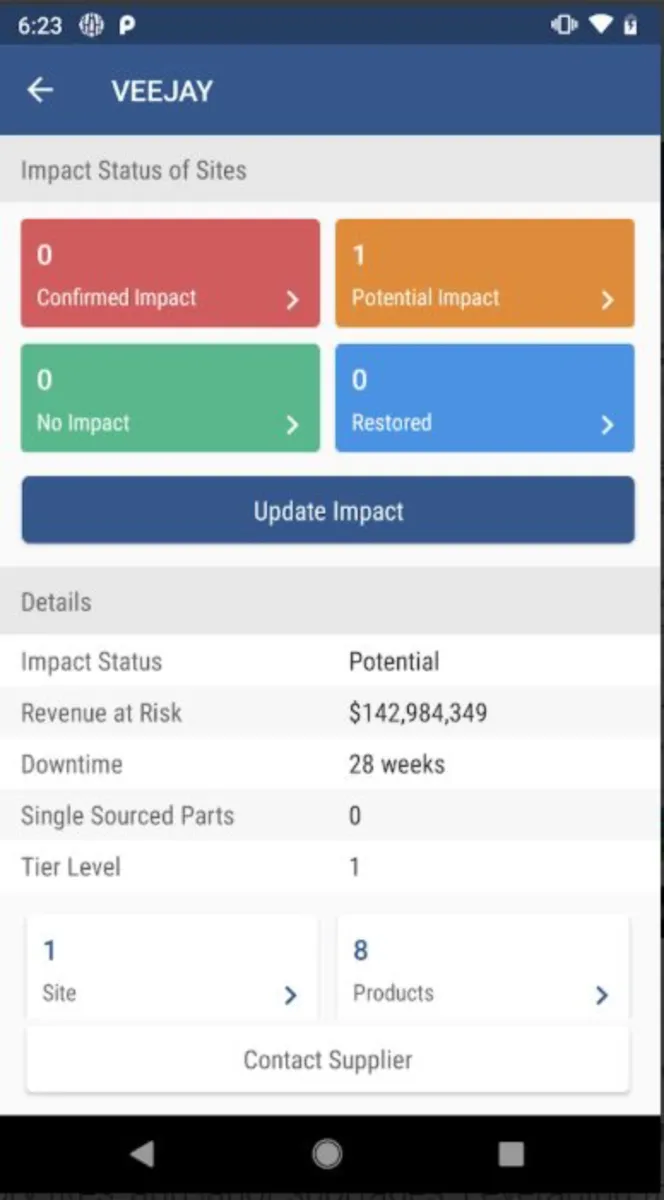Select the green No Impact tile

click(170, 398)
